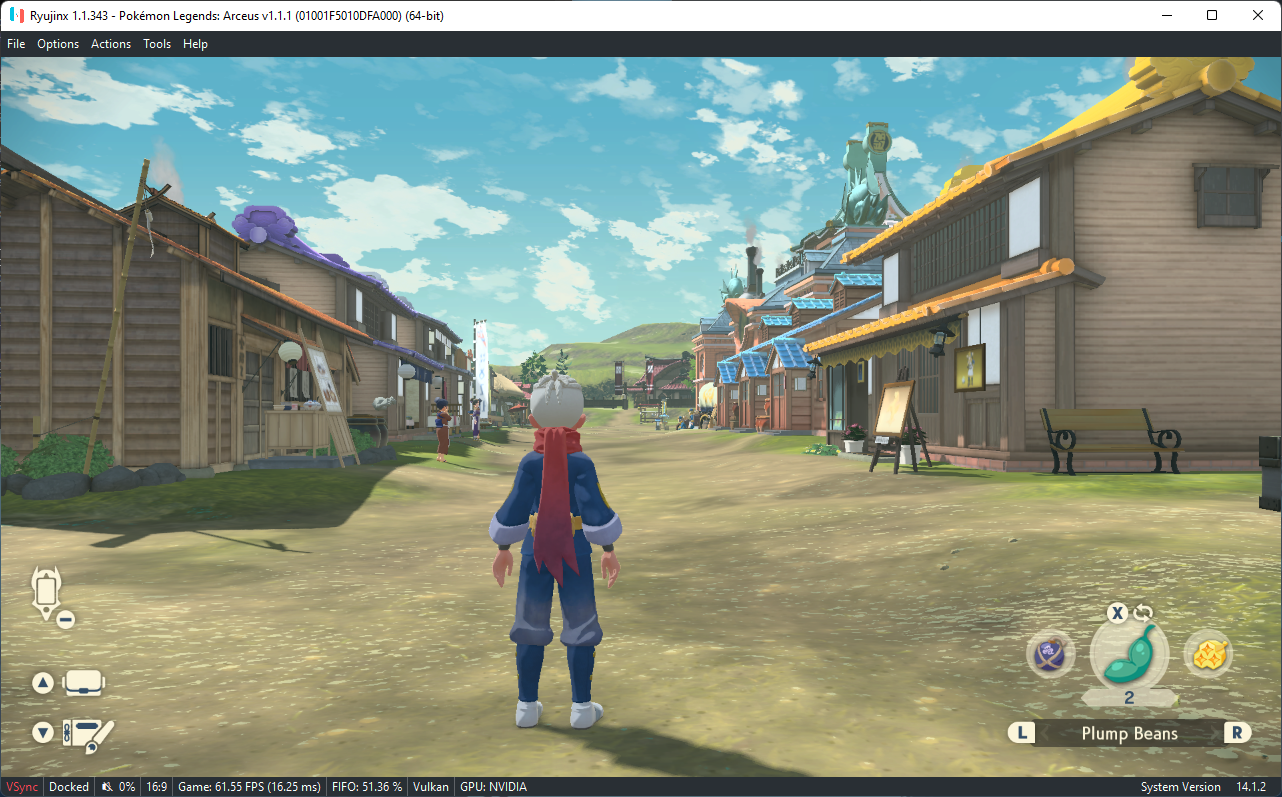Viewport: 1282px width, 797px height.
Task: Select the Plump Beans item circle
Action: click(x=1129, y=655)
